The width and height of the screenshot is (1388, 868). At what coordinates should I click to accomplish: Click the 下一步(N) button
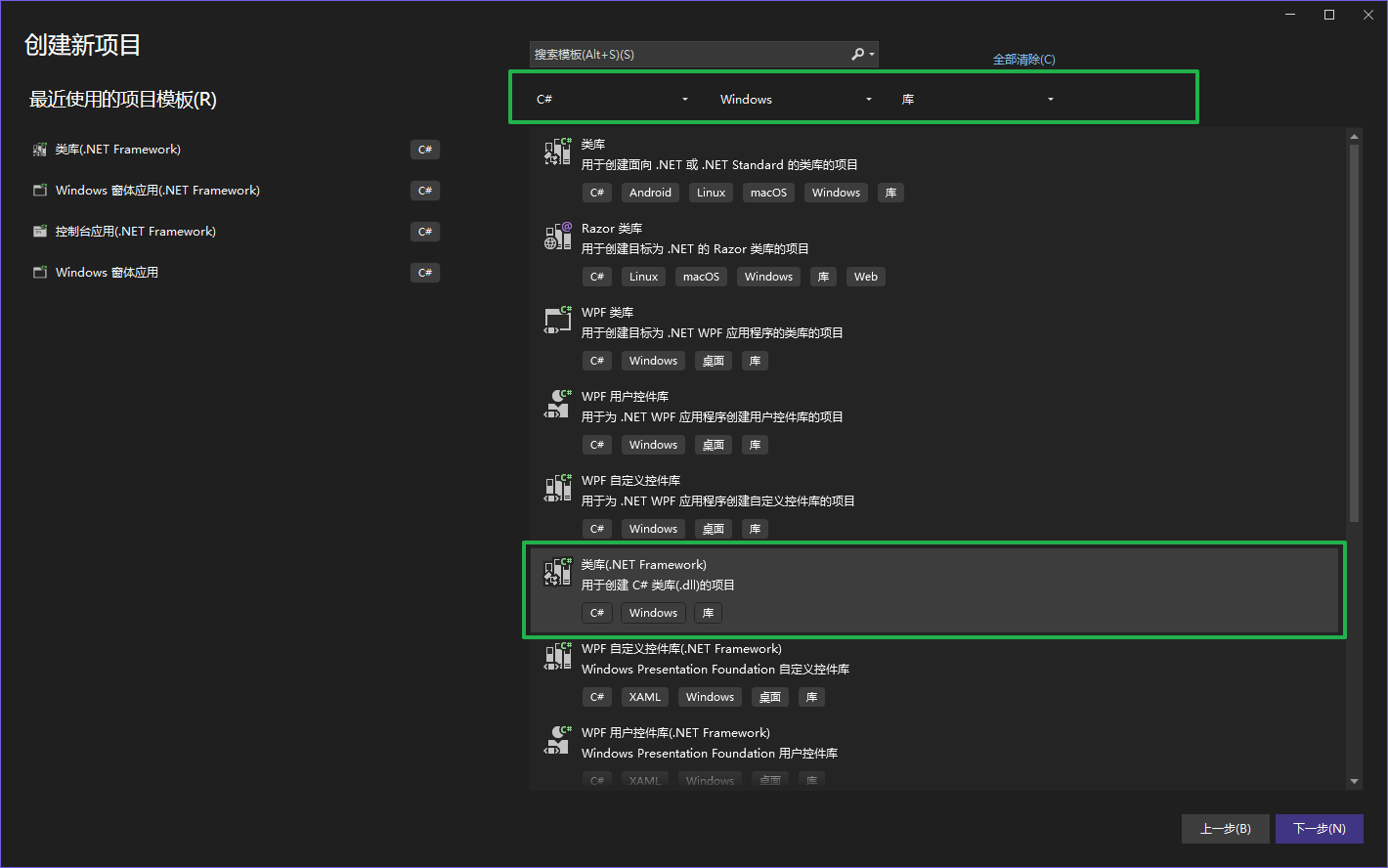(x=1320, y=829)
